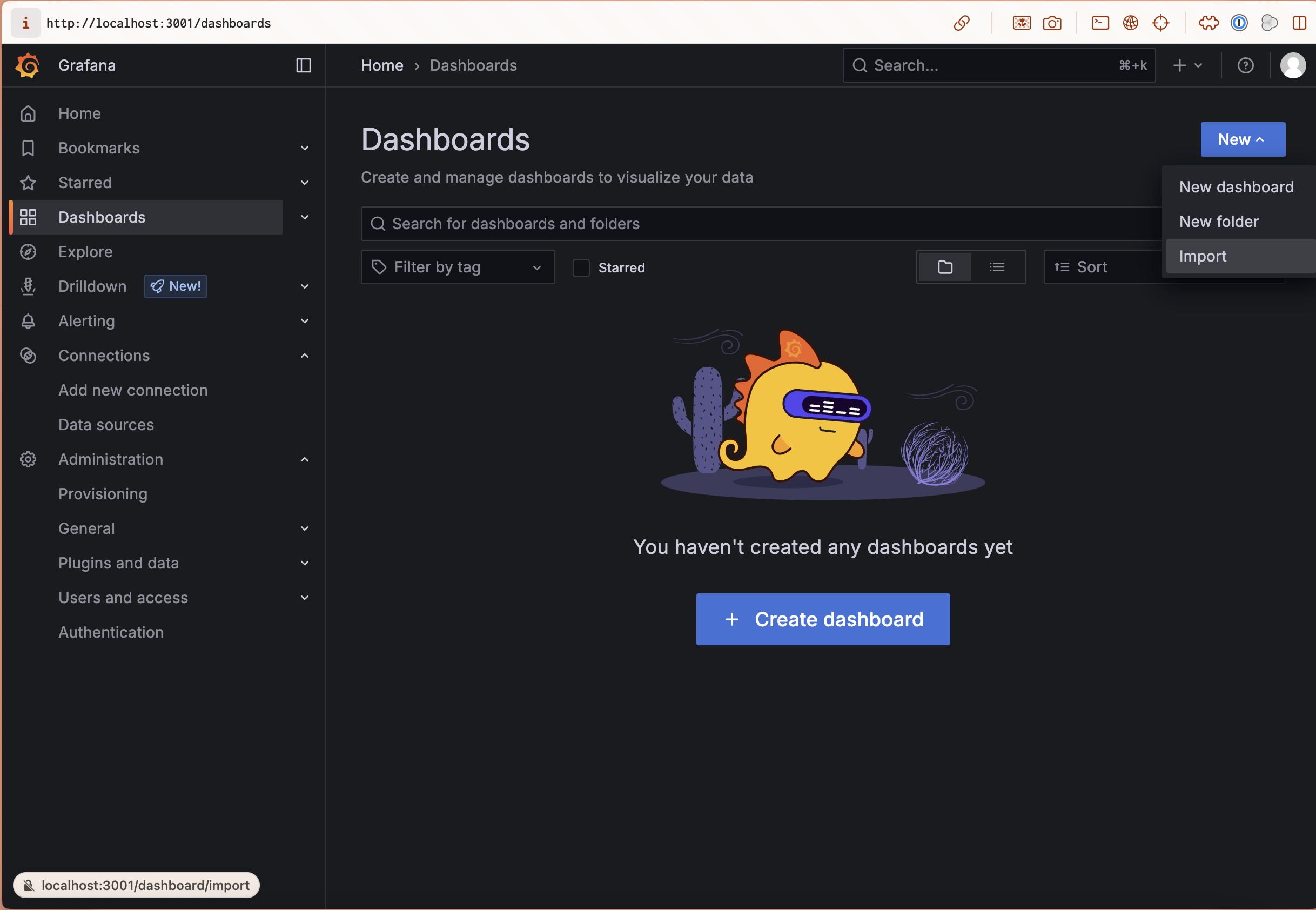The width and height of the screenshot is (1316, 910).
Task: Open Add new connection in sidebar
Action: (133, 391)
